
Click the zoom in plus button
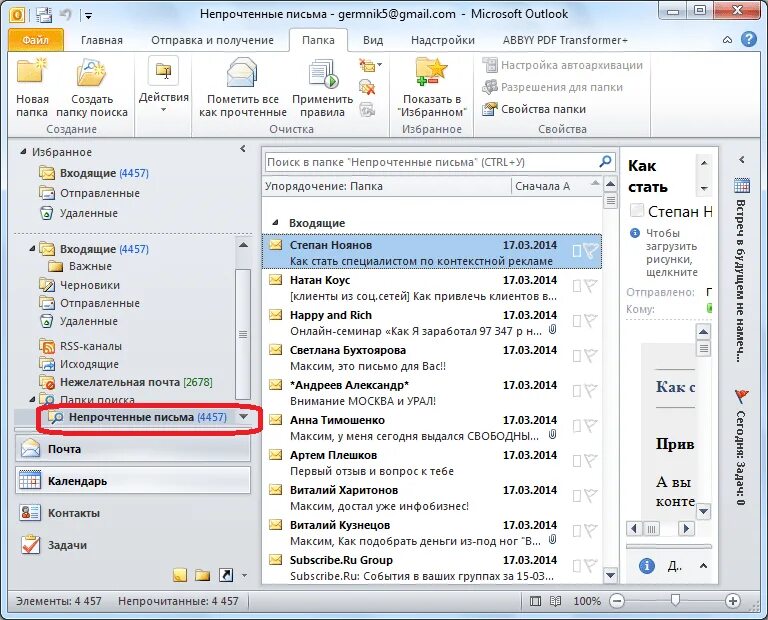pos(733,601)
